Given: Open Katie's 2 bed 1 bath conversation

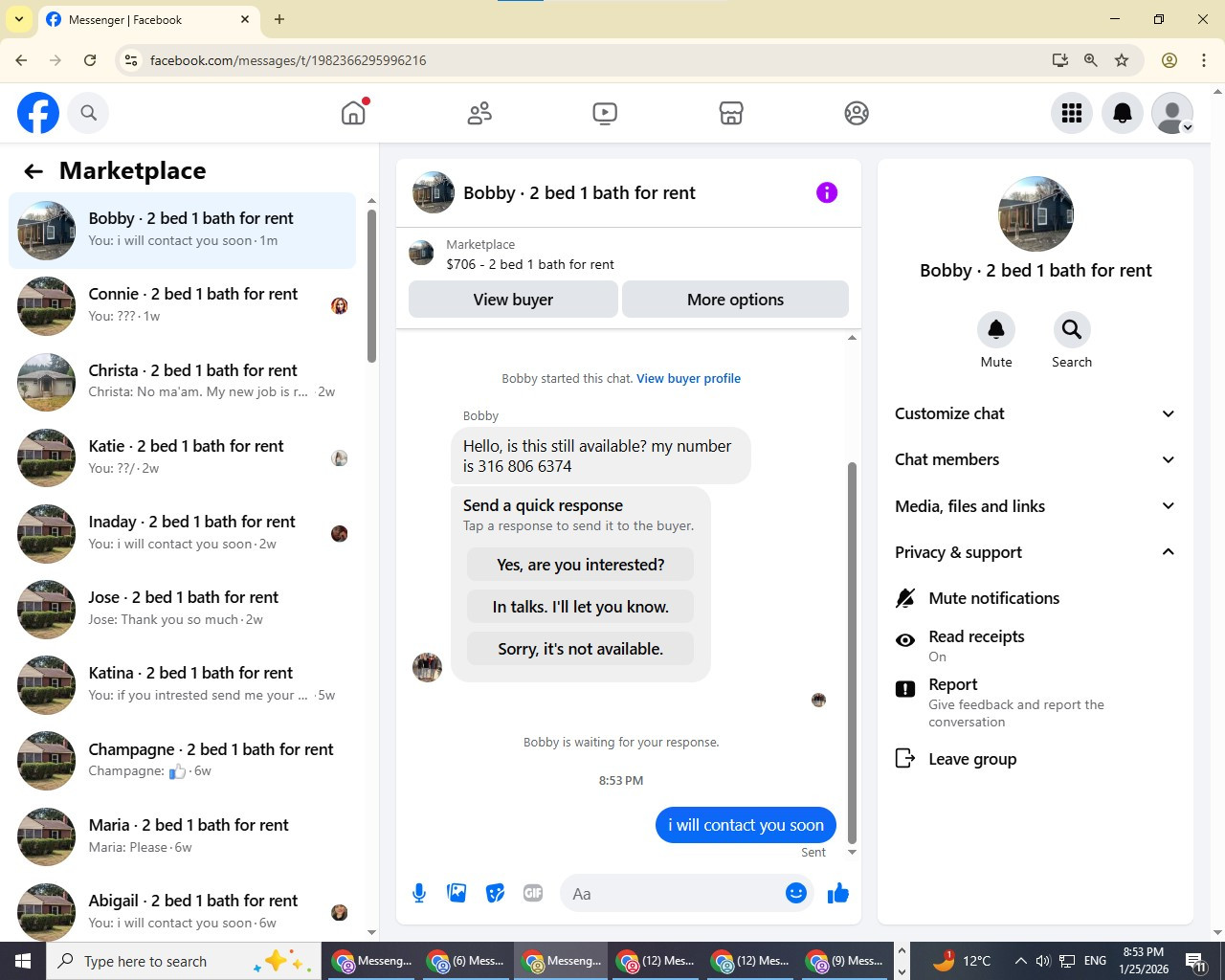Looking at the screenshot, I should tap(182, 457).
